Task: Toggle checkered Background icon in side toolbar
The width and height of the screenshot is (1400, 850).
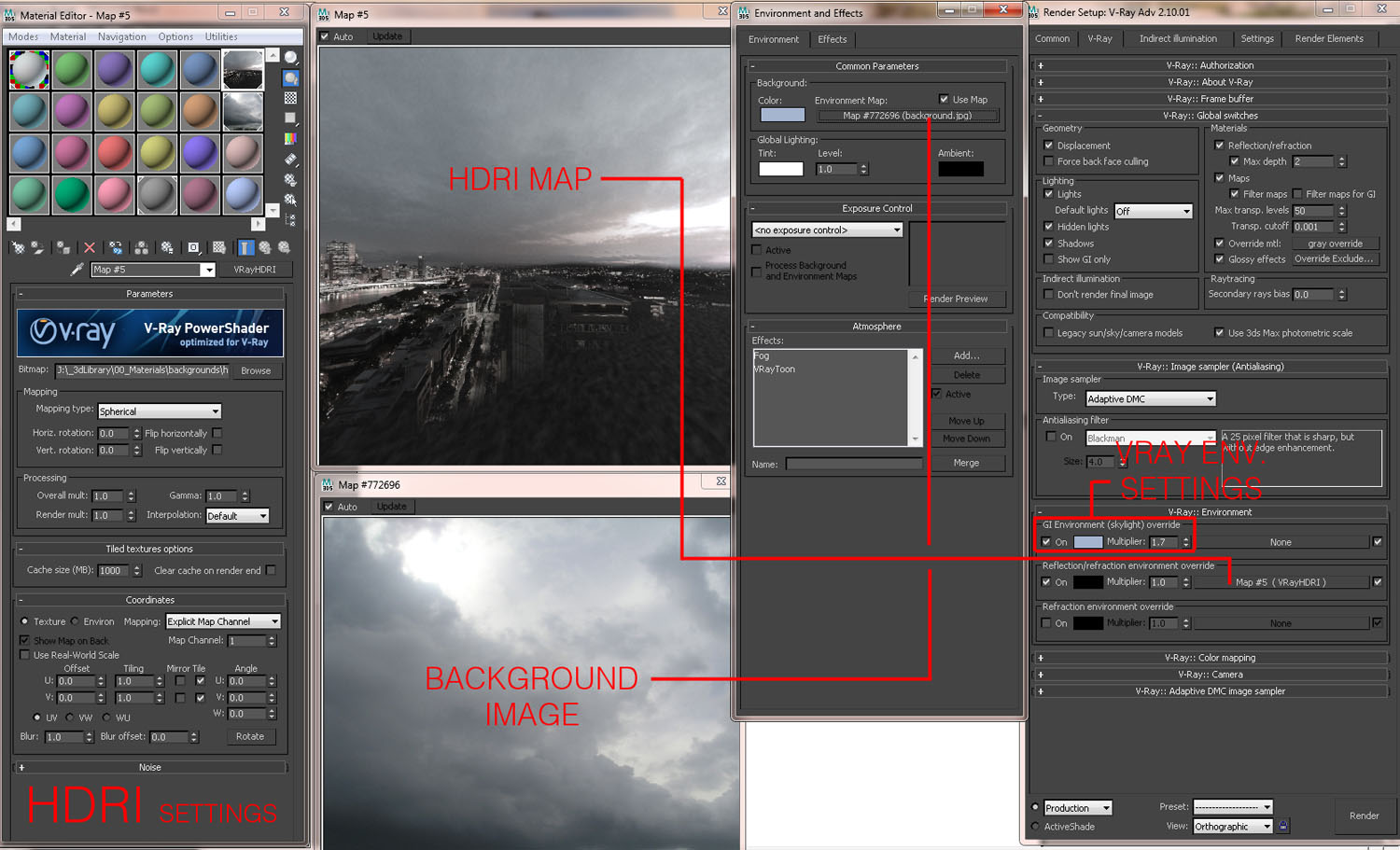Action: point(291,98)
